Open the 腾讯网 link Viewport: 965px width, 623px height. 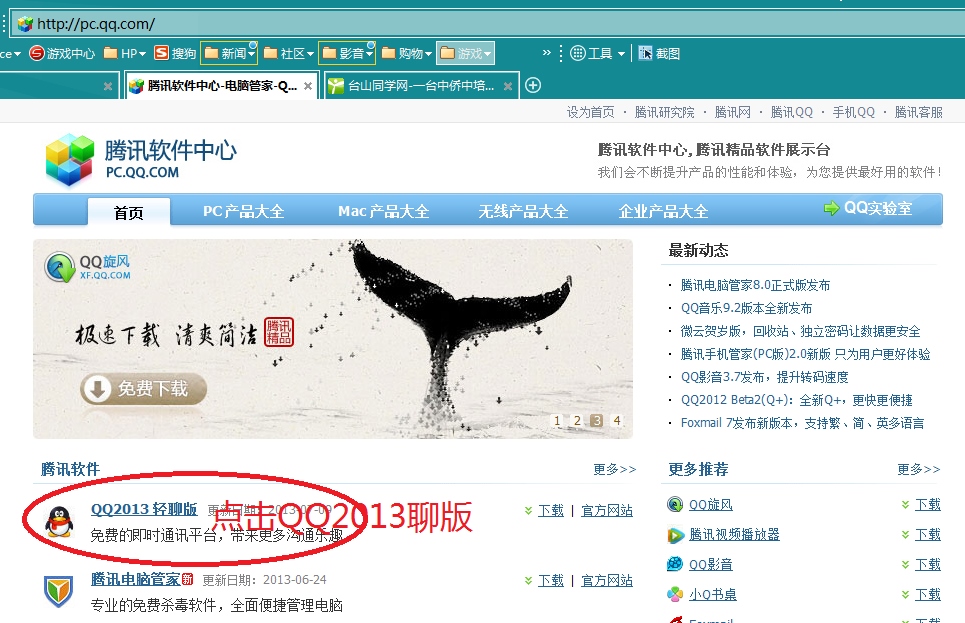732,112
